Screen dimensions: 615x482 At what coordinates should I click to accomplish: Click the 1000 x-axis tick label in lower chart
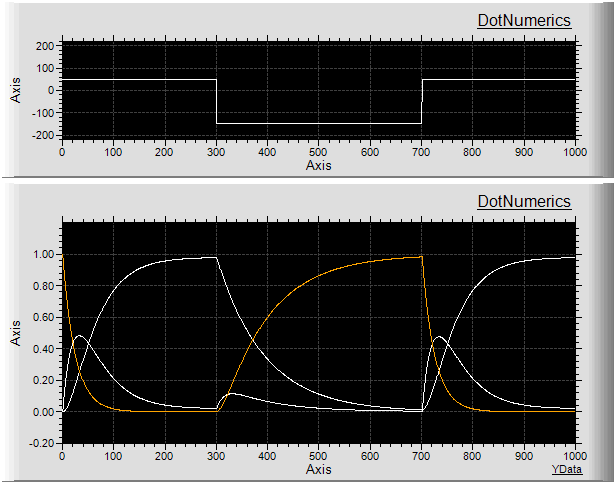pyautogui.click(x=575, y=456)
